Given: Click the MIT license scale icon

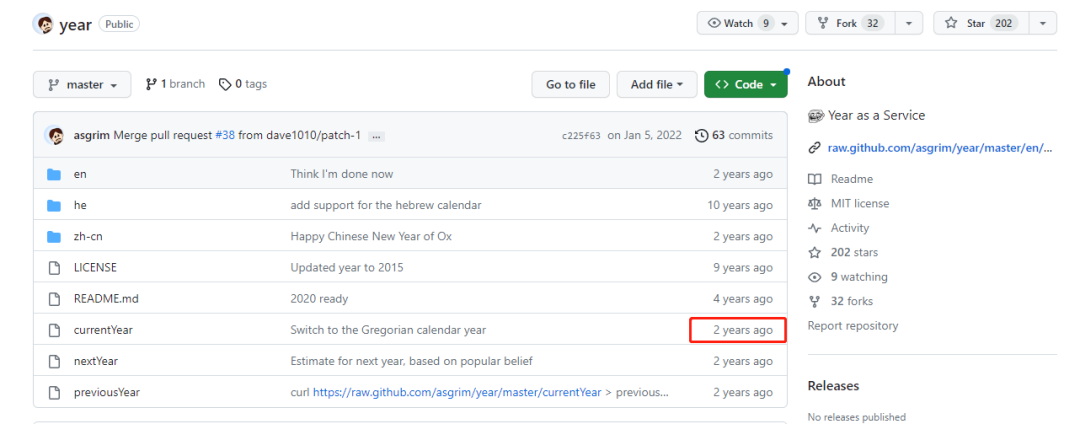Looking at the screenshot, I should tap(815, 204).
